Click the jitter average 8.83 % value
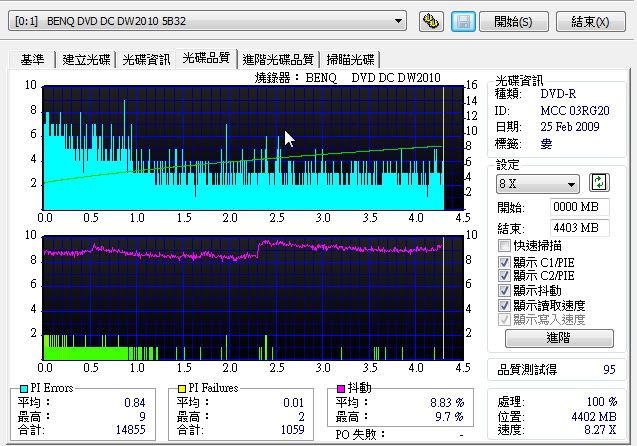This screenshot has height=446, width=637. 447,403
